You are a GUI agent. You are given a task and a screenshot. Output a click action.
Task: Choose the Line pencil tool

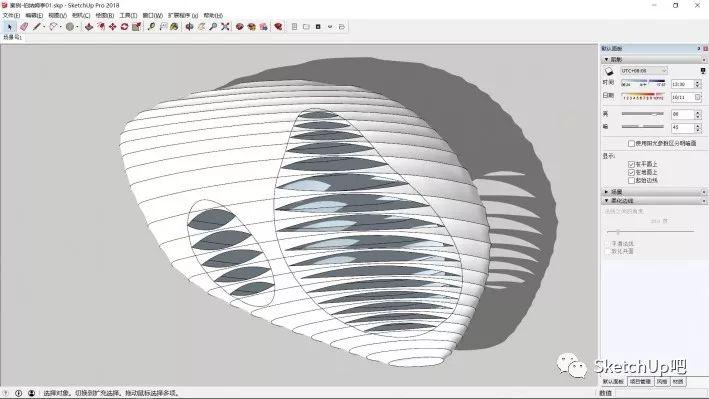[x=37, y=27]
